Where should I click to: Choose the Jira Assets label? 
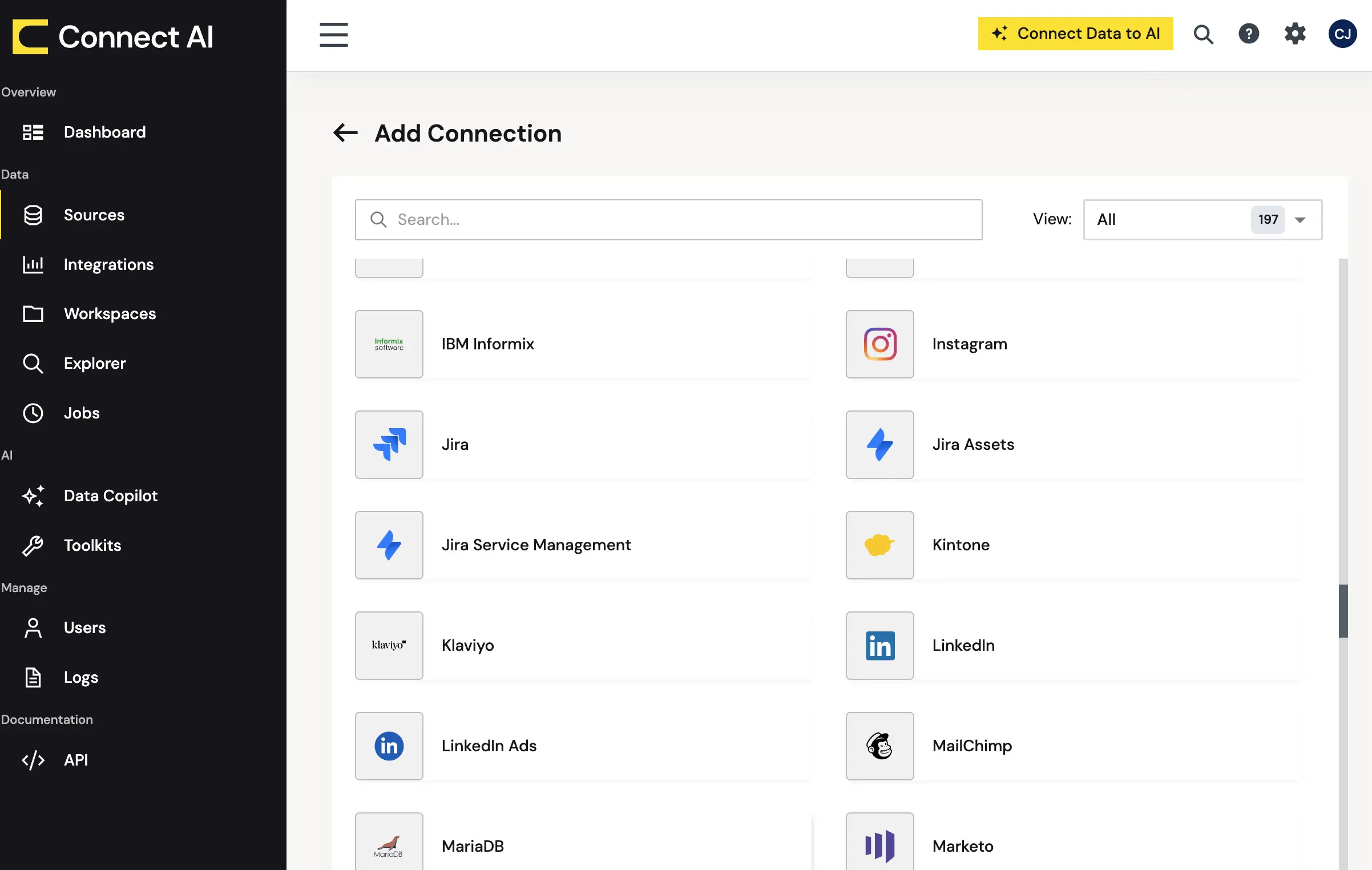click(x=973, y=445)
